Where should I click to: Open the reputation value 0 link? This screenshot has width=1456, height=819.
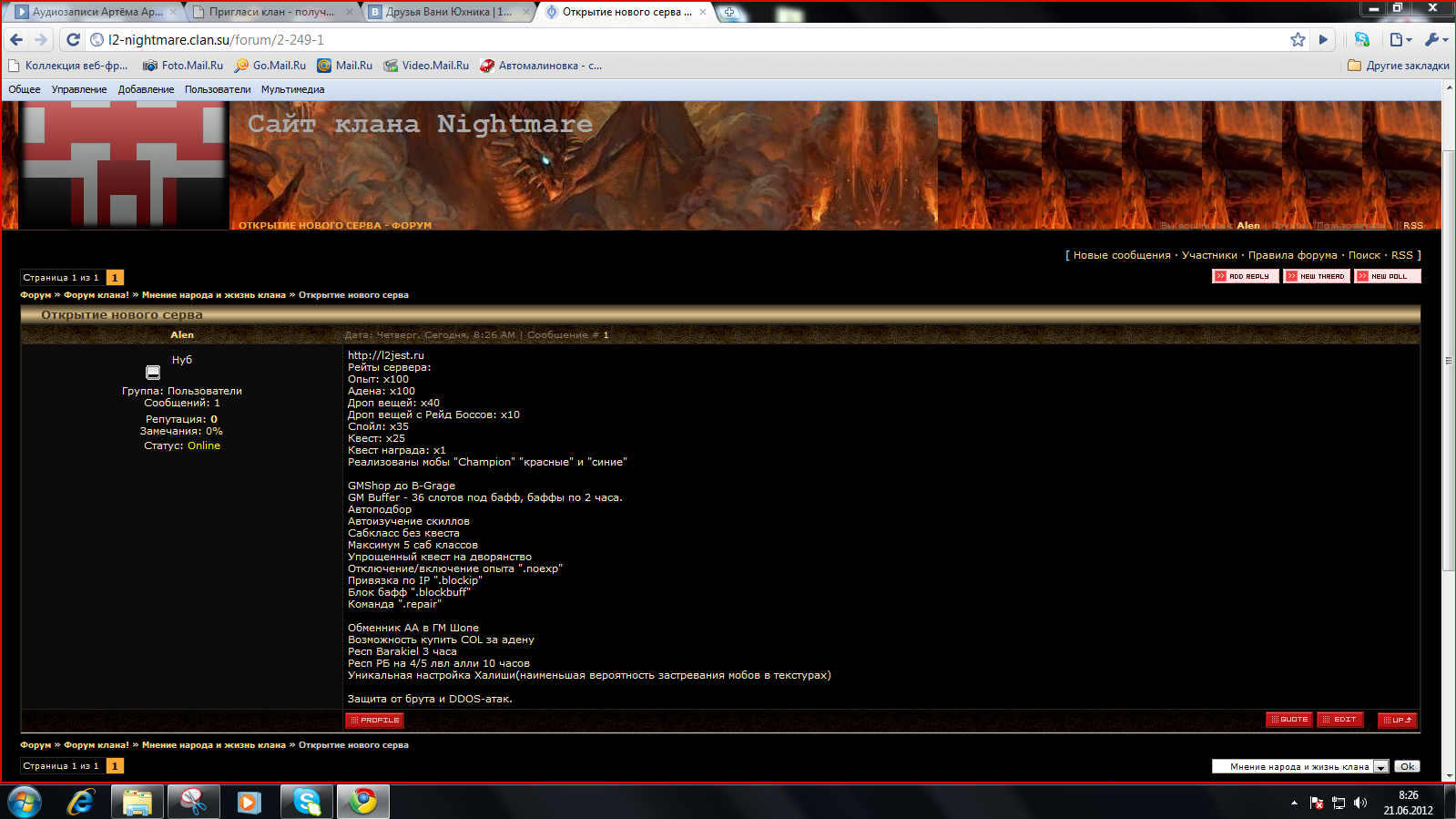point(214,419)
